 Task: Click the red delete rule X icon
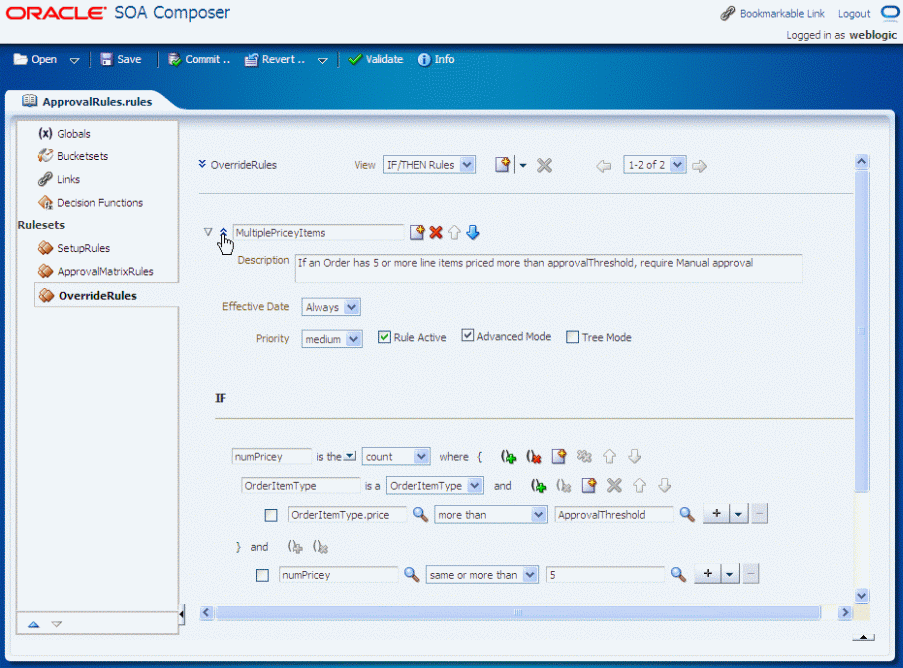(x=436, y=233)
